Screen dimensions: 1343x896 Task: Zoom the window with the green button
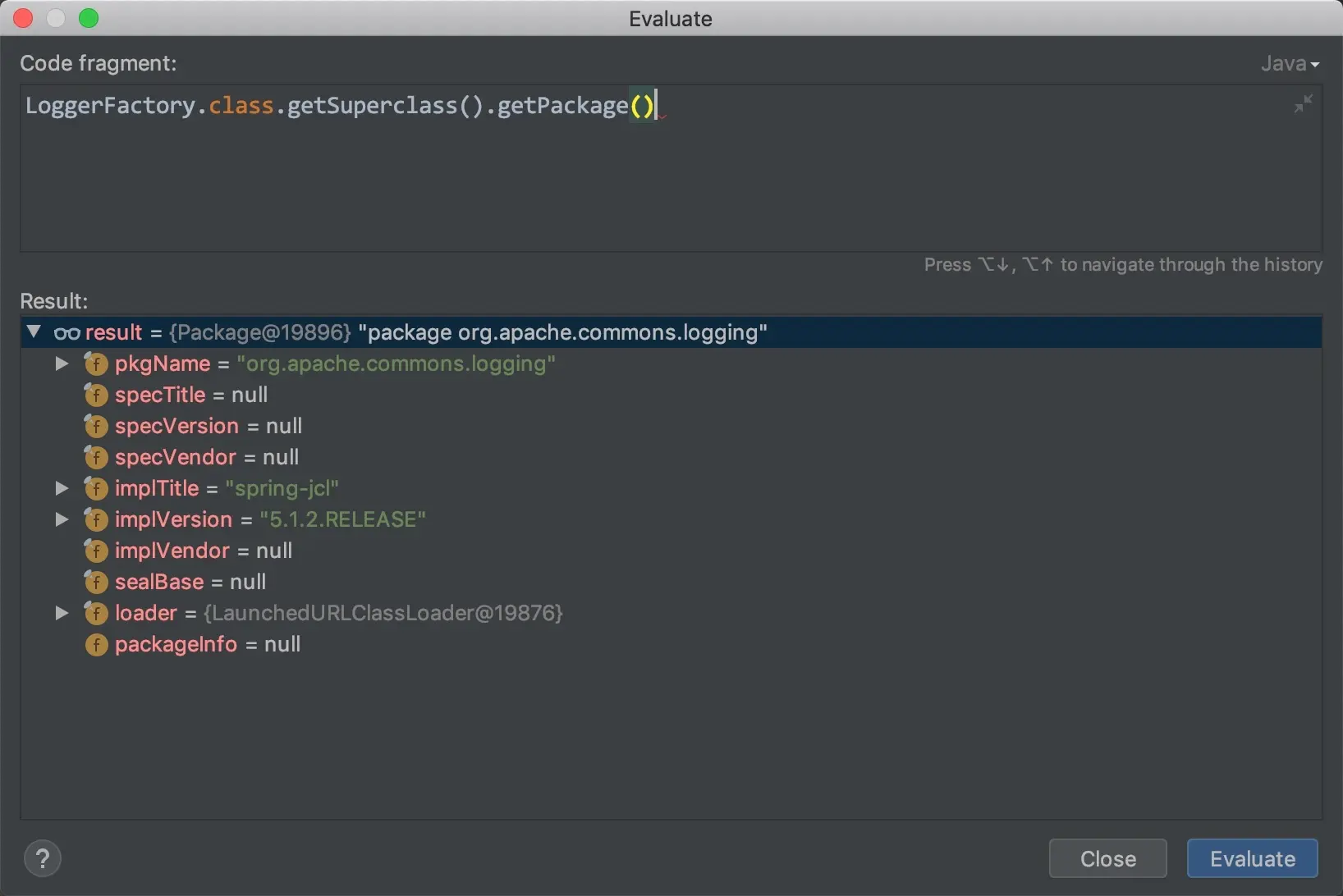[x=89, y=18]
